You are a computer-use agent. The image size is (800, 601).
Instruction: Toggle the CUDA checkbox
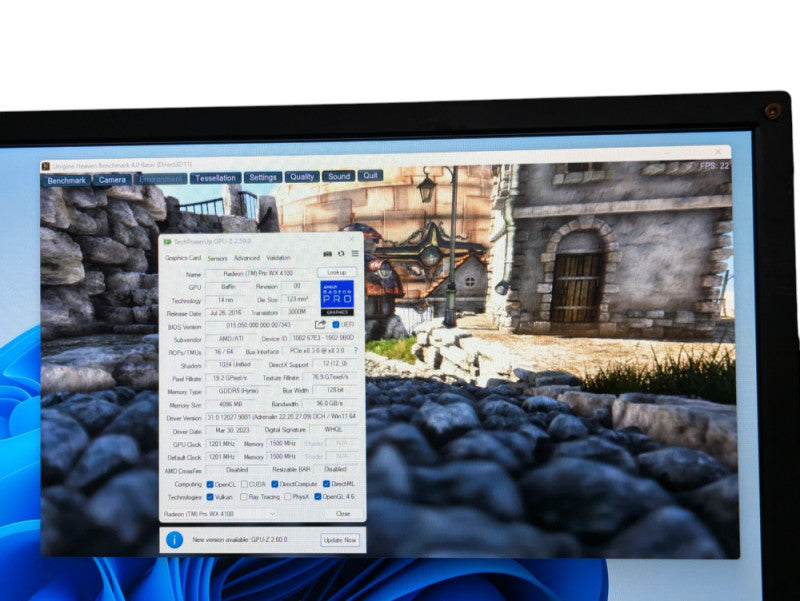click(244, 484)
